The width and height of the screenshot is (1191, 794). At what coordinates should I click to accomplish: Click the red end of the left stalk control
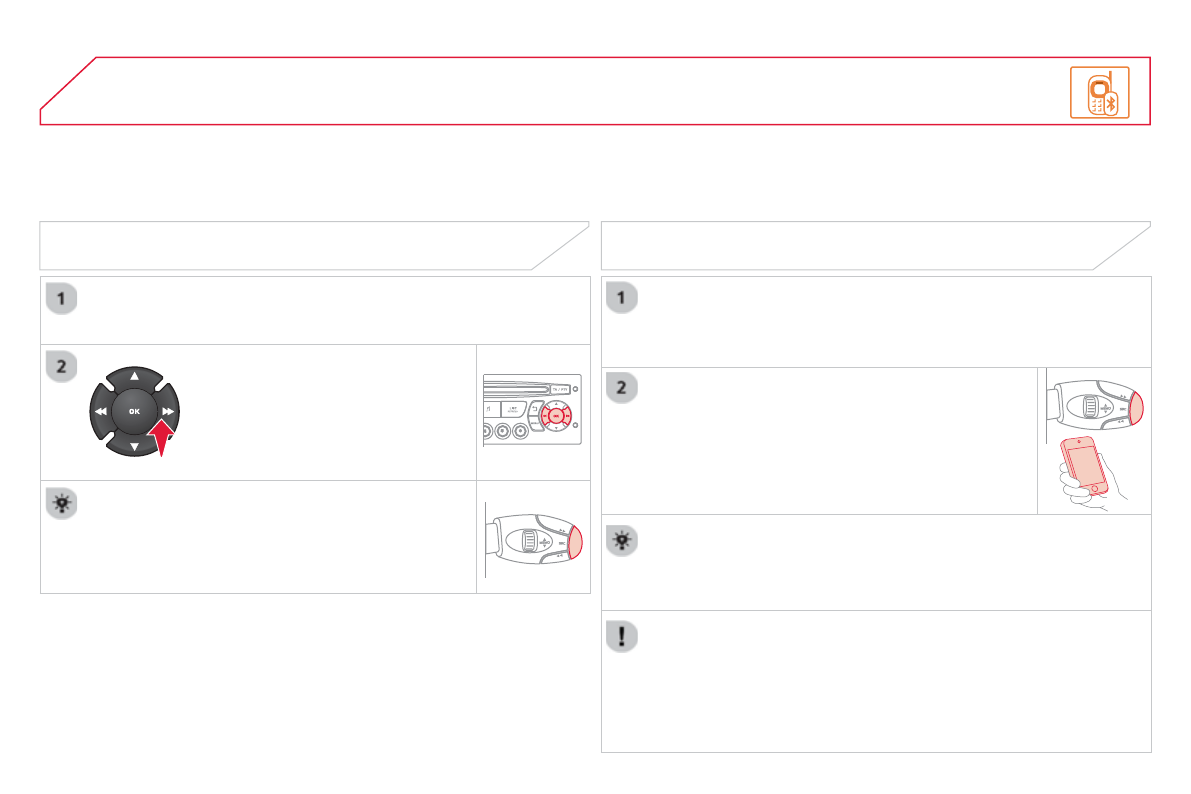click(x=573, y=543)
